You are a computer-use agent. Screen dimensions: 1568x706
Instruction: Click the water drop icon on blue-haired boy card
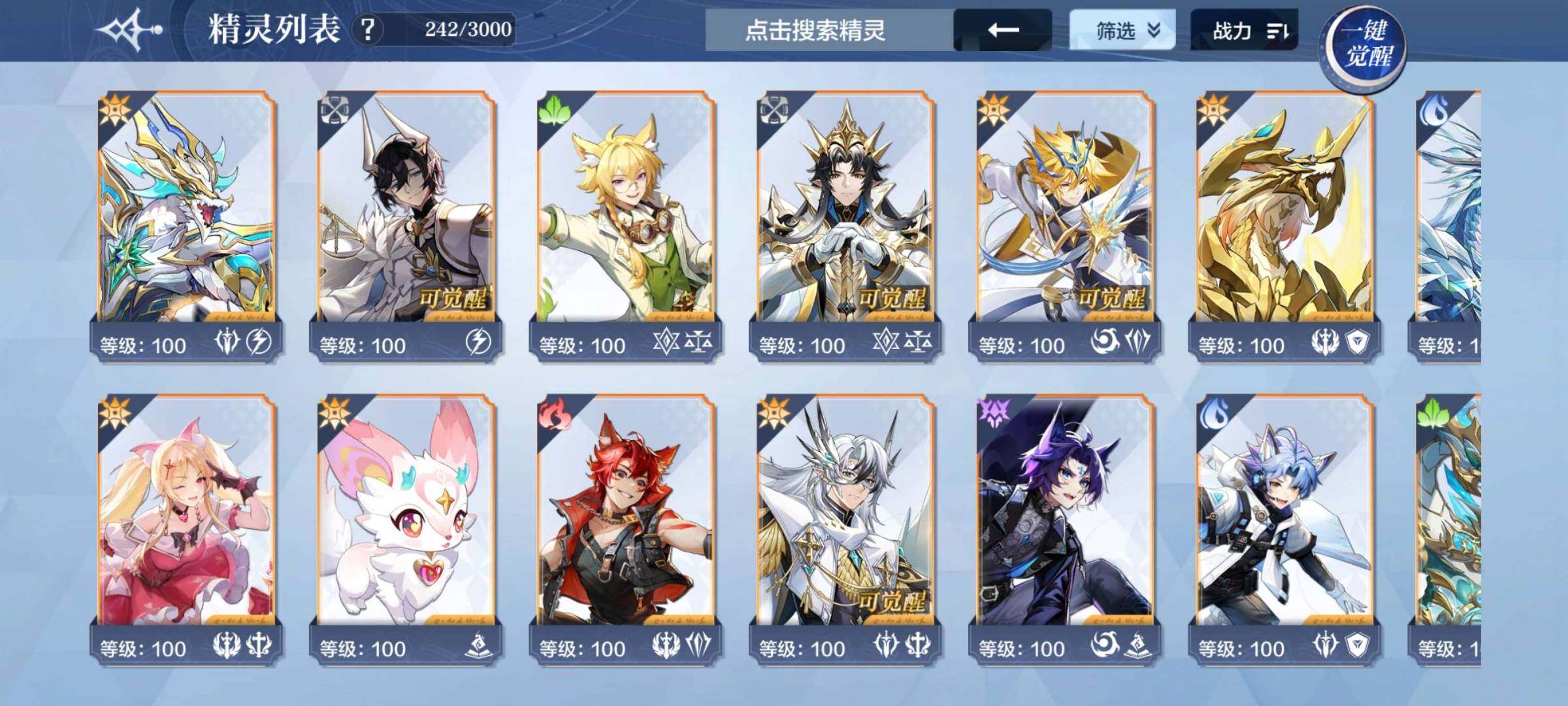tap(1214, 414)
